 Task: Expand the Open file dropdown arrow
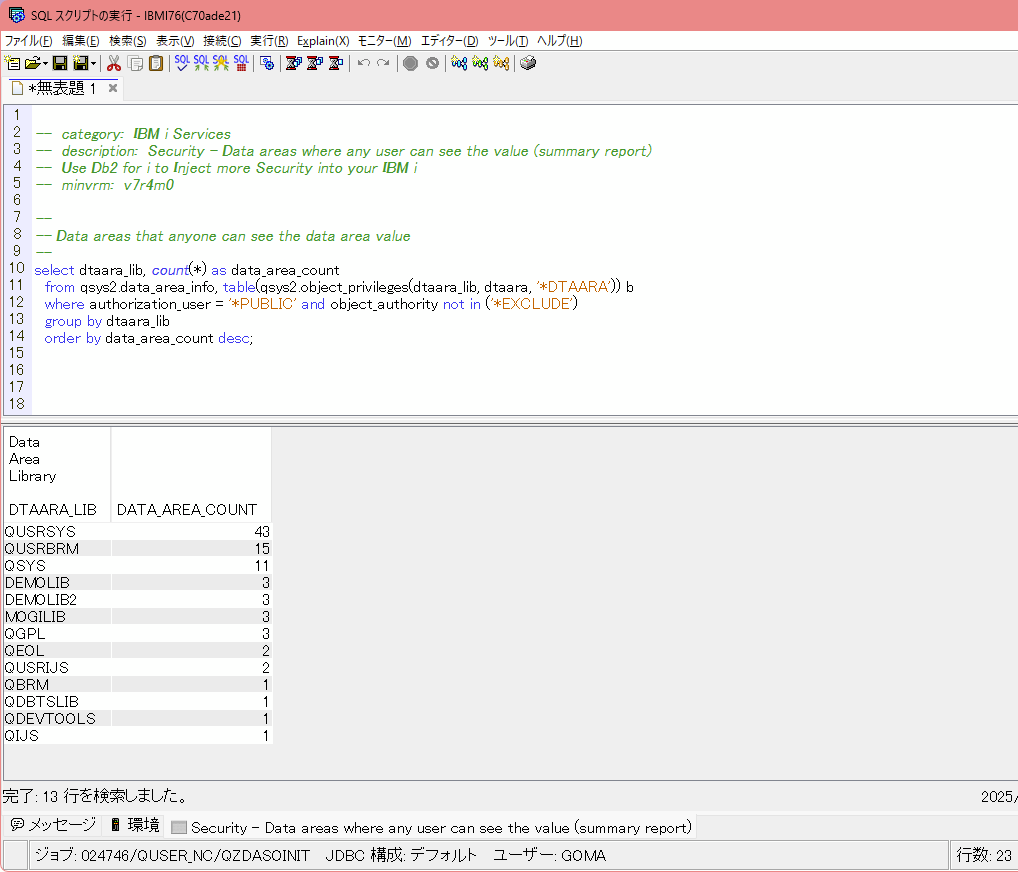[x=45, y=63]
